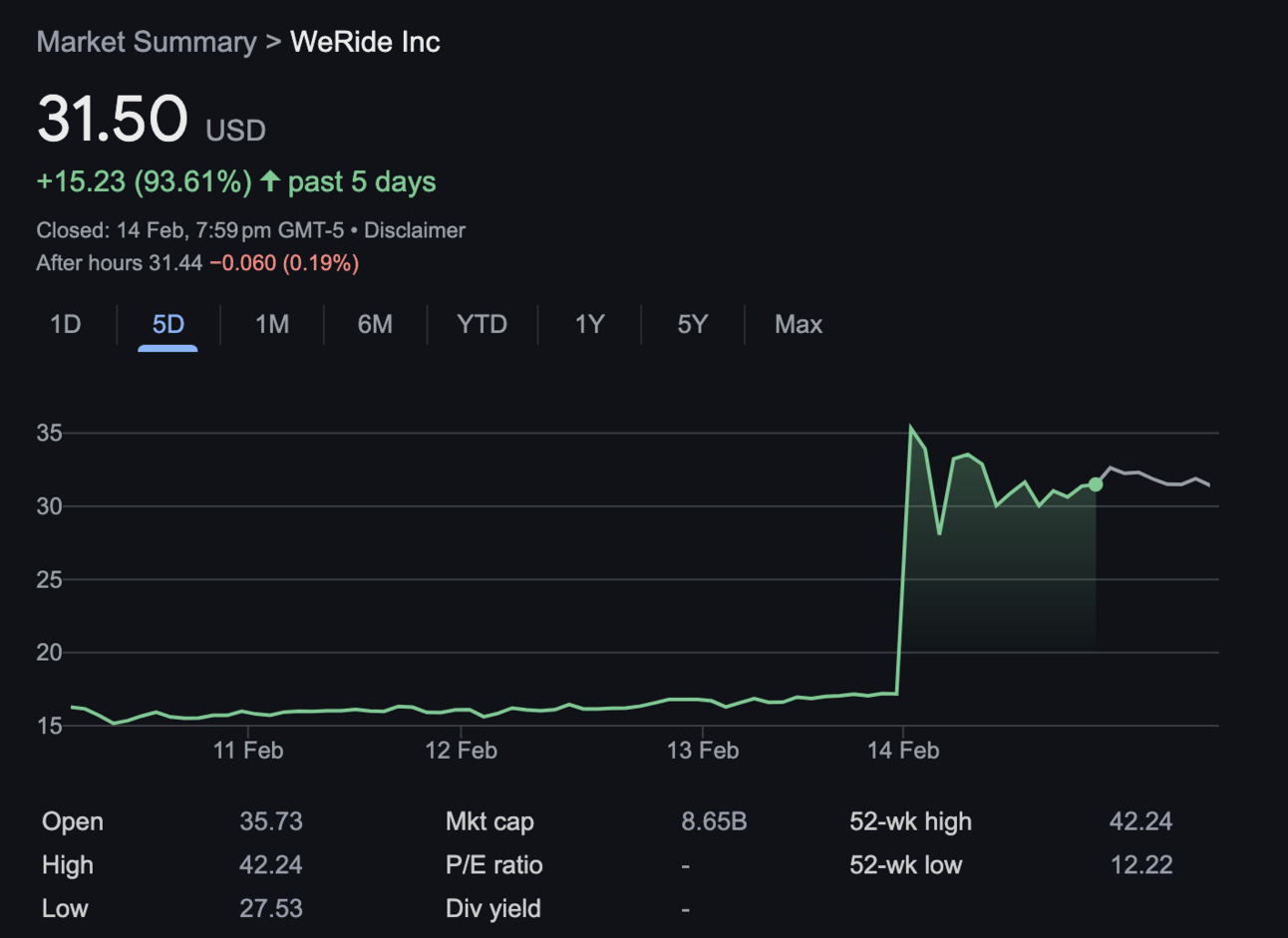Click the green up arrow icon
The image size is (1288, 938).
(270, 180)
